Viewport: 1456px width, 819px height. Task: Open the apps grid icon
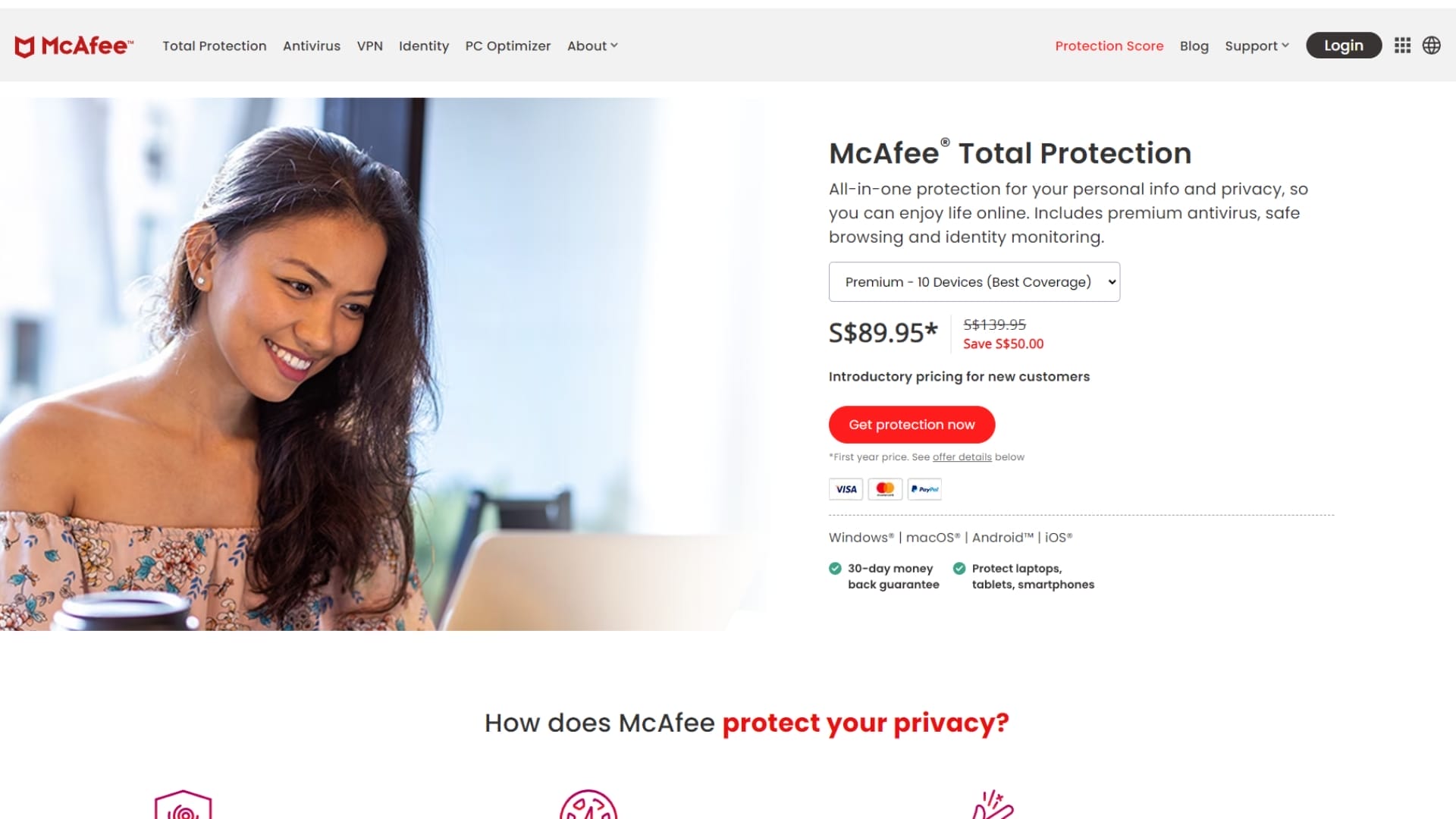(1402, 45)
